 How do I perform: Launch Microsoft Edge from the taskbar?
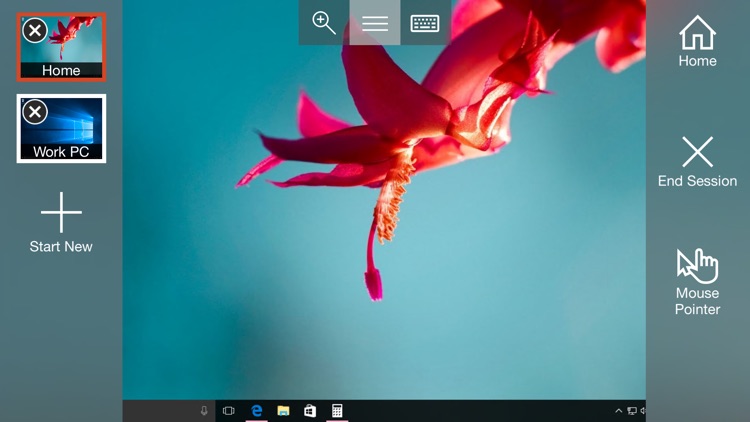[x=257, y=411]
